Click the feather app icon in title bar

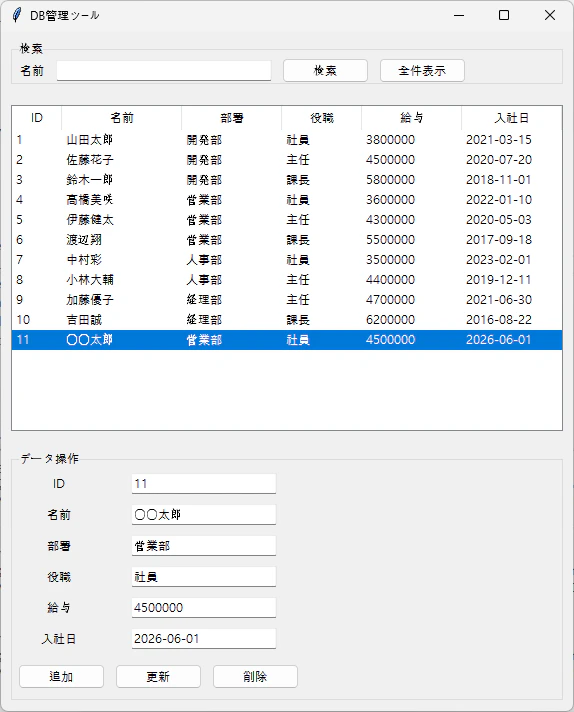tap(17, 15)
